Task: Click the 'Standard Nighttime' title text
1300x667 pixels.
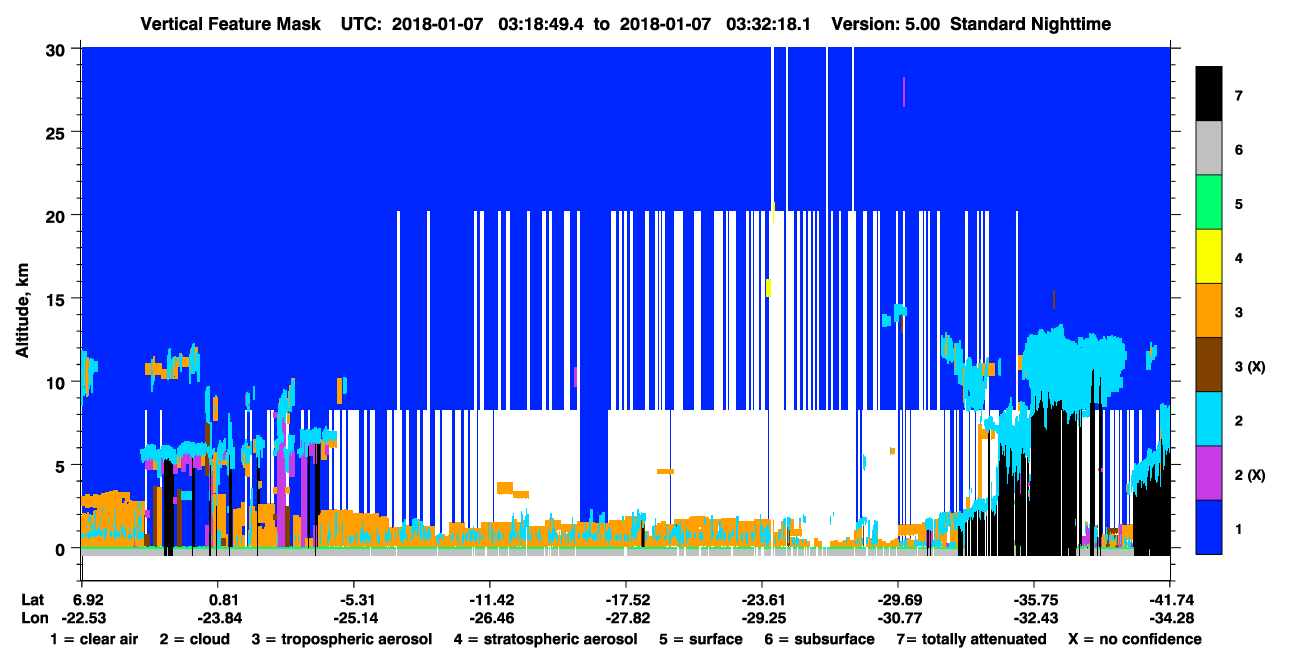Action: [1032, 24]
